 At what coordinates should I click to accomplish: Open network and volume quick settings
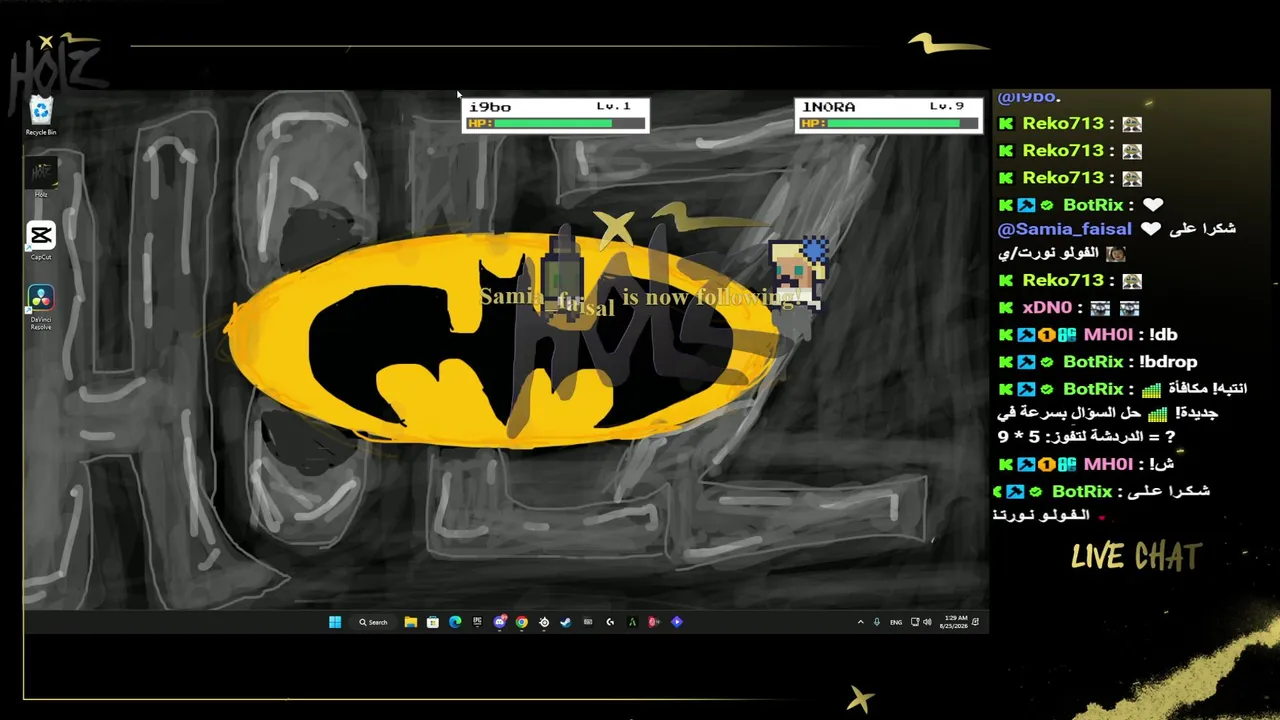click(x=921, y=622)
